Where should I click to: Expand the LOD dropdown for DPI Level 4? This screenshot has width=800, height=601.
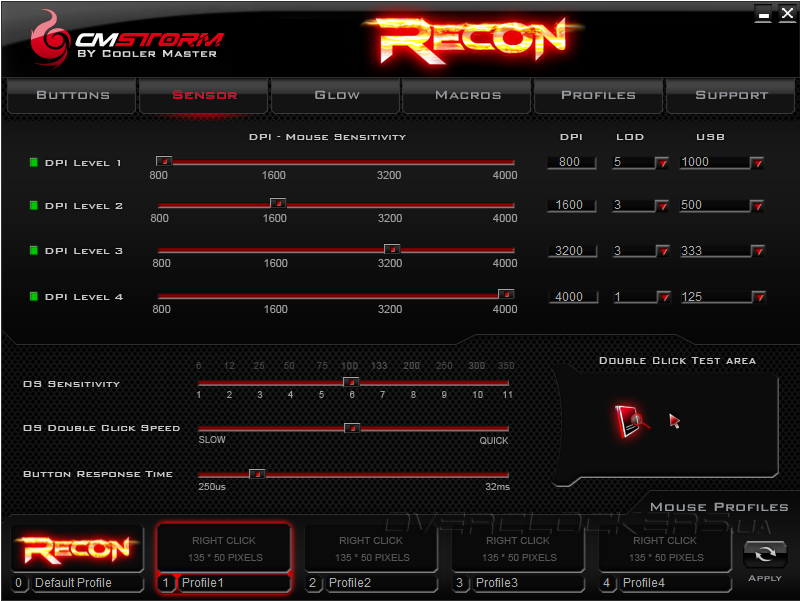click(x=664, y=297)
